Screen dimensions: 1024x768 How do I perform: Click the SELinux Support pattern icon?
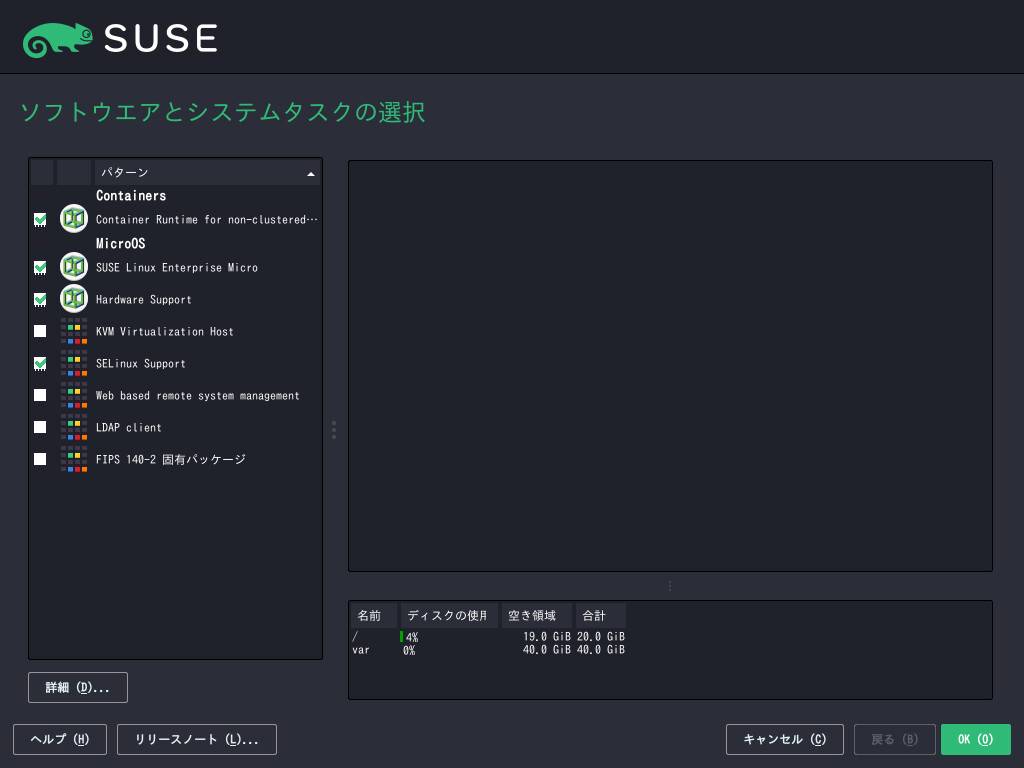tap(73, 363)
